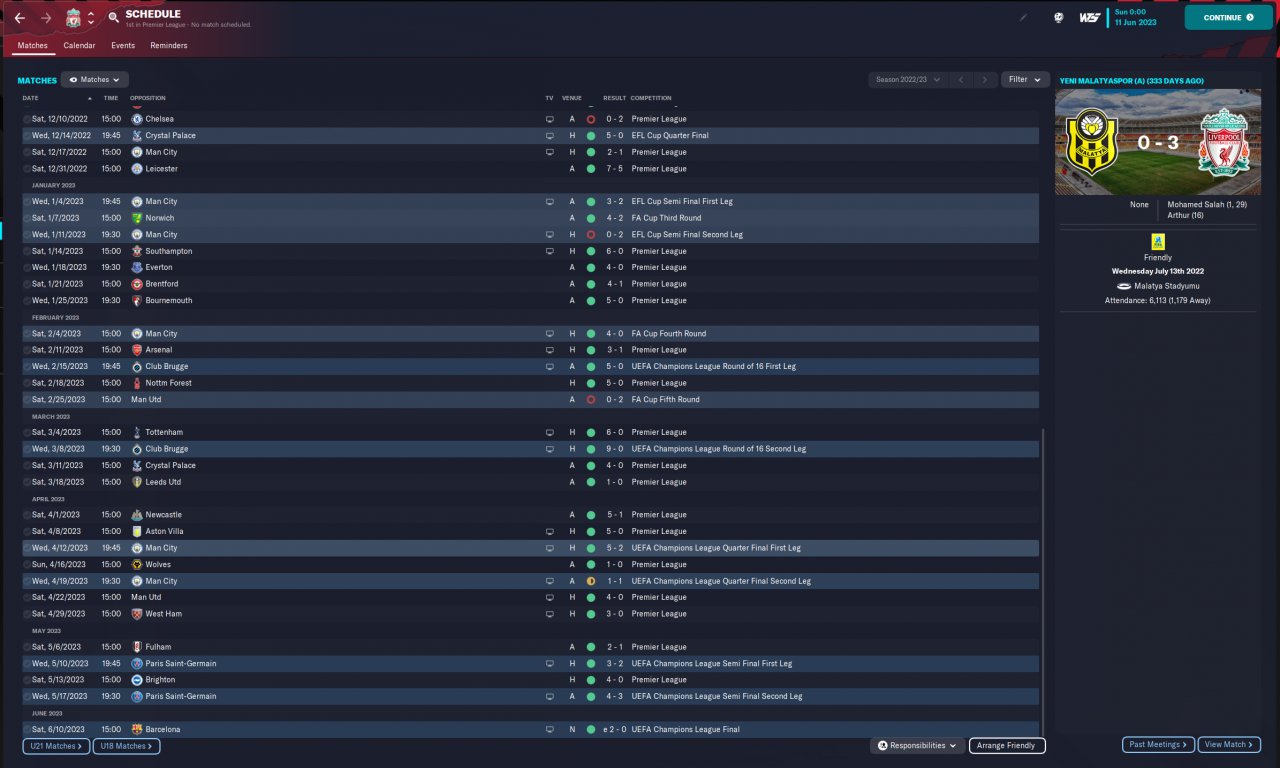Switch to the Matches tab

point(33,45)
